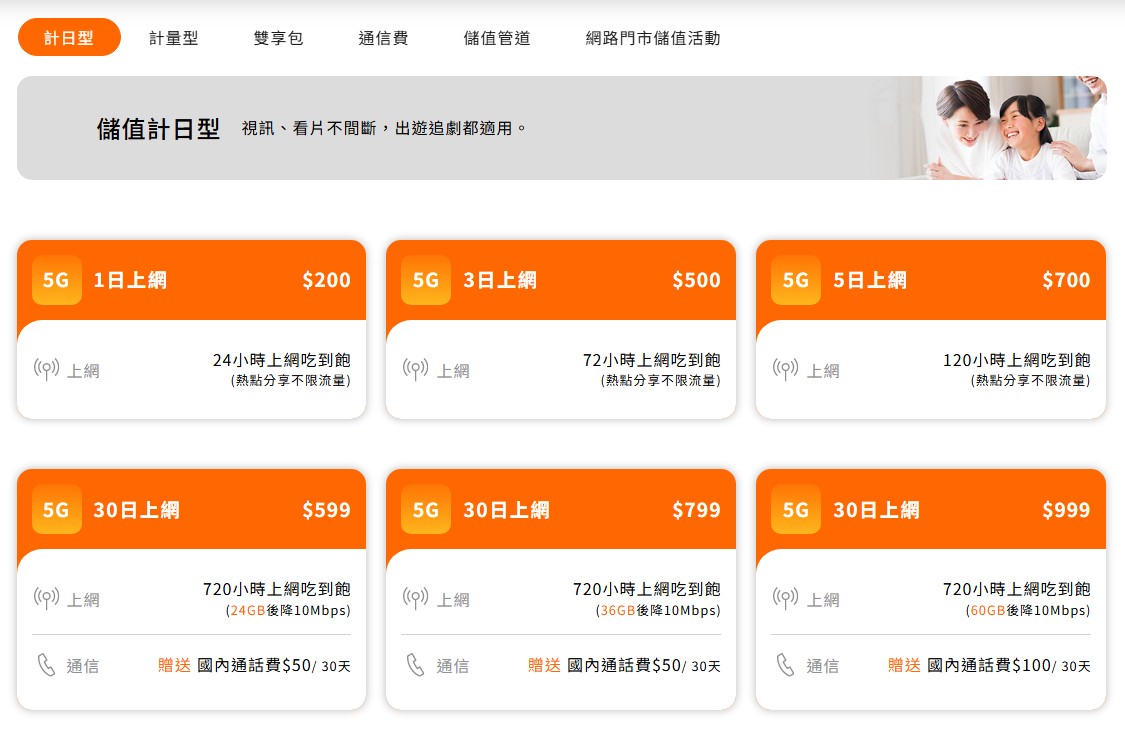Open the 雙享包 tab
Viewport: 1125px width, 734px height.
pyautogui.click(x=278, y=37)
